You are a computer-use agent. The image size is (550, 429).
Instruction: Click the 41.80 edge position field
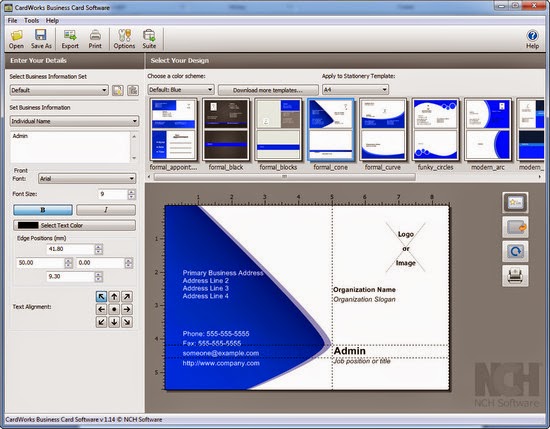pos(71,249)
